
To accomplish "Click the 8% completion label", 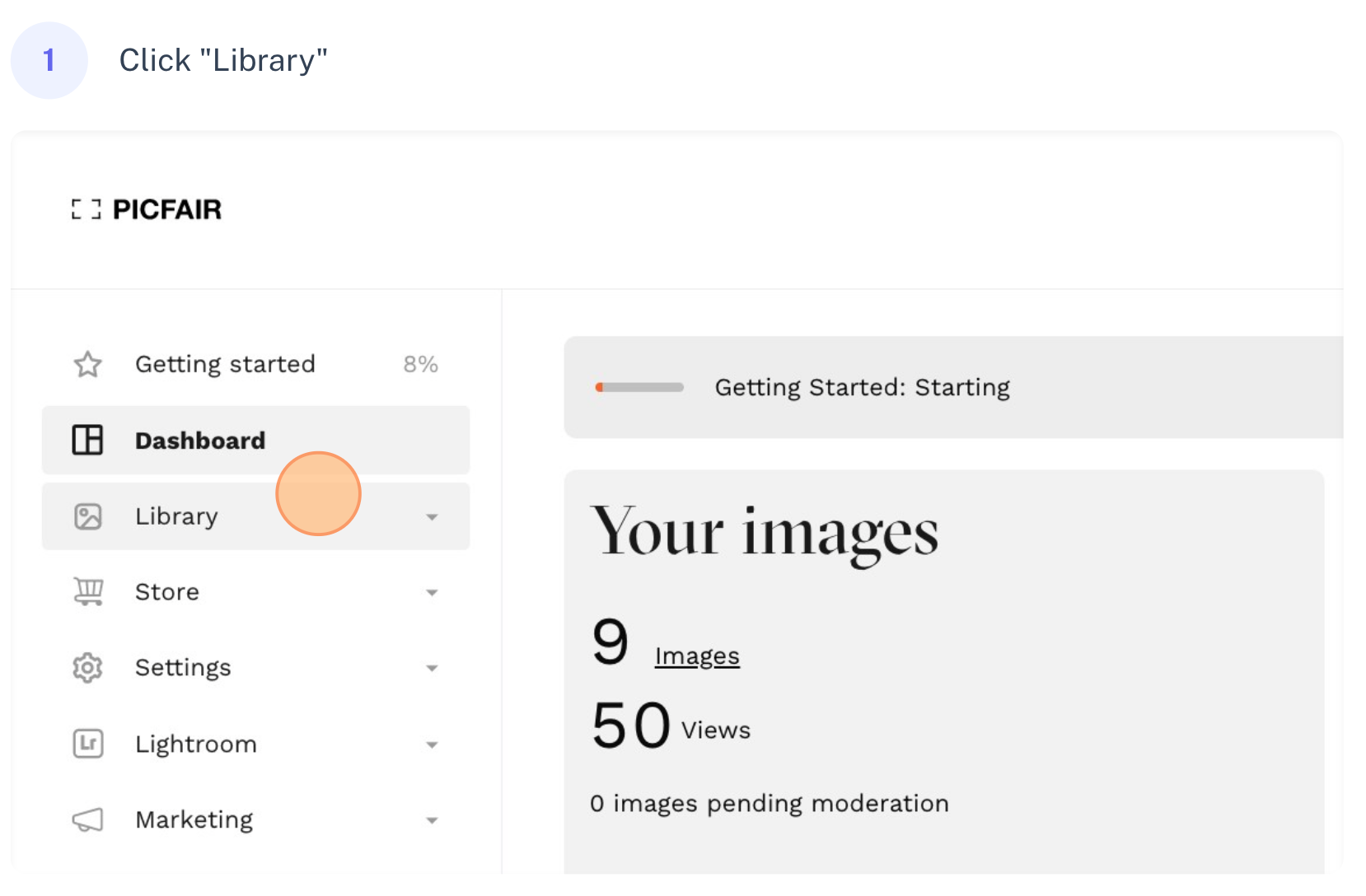I will [x=420, y=364].
